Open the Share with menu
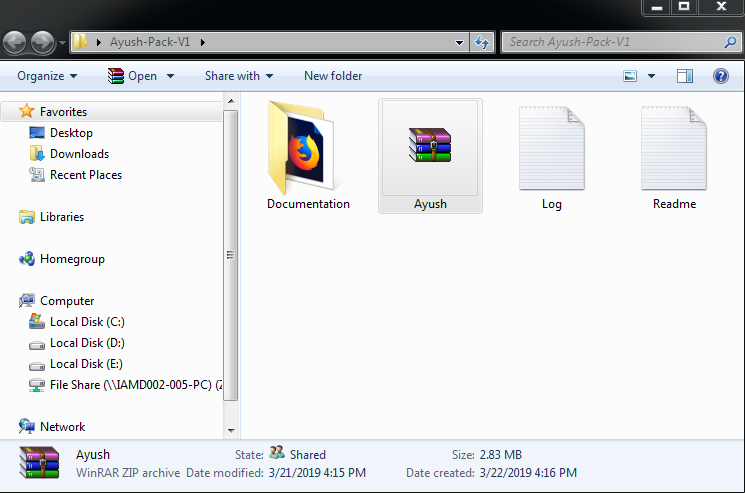 (x=239, y=76)
